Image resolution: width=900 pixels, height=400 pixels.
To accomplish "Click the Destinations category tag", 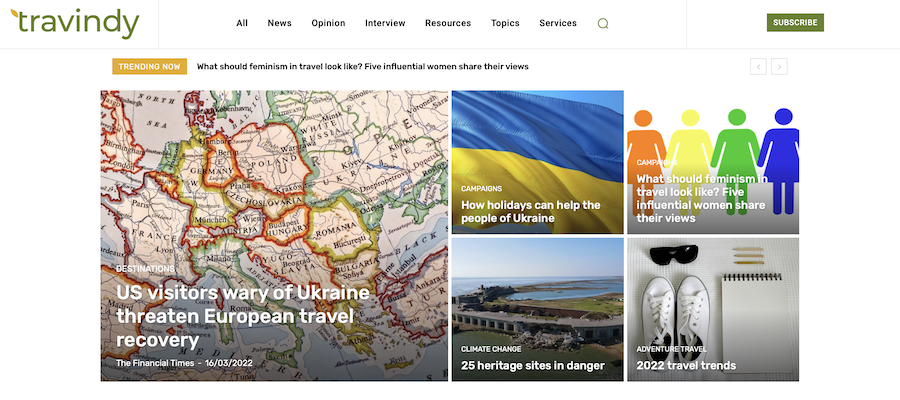I will (x=145, y=269).
